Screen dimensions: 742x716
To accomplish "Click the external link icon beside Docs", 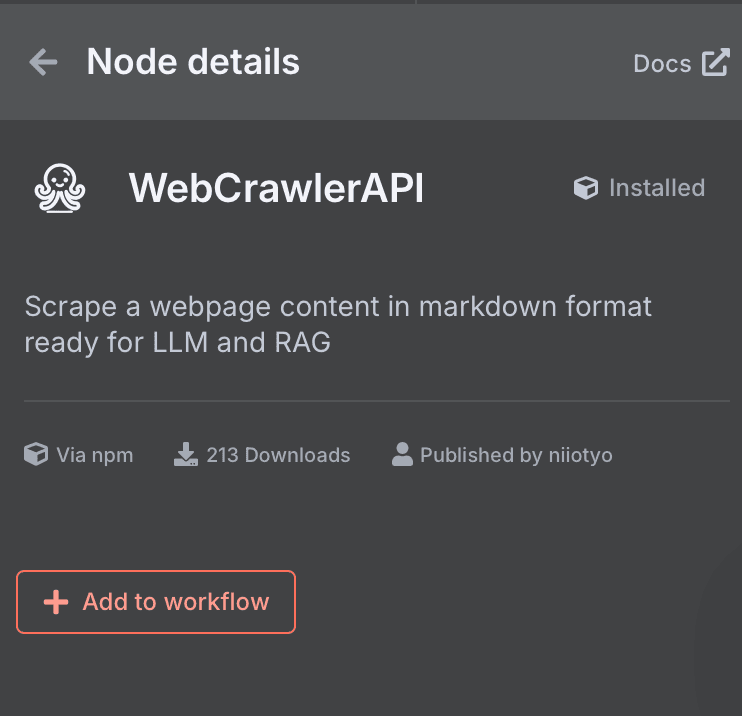I will click(715, 63).
